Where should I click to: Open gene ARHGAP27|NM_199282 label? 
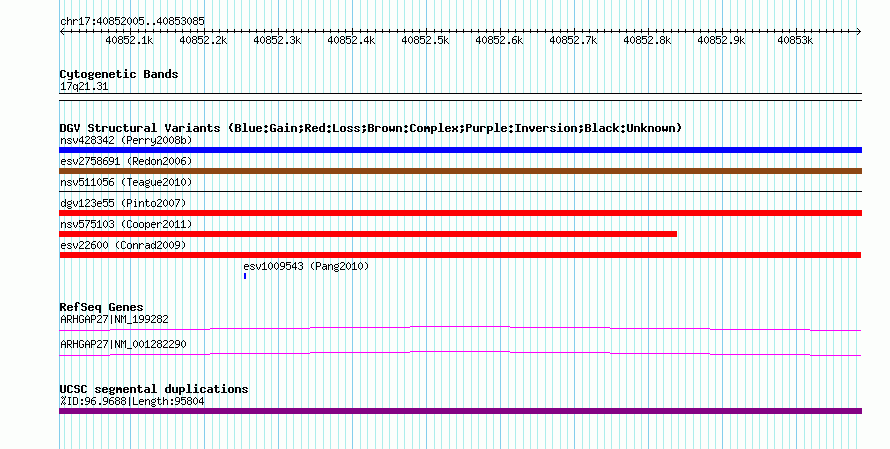114,320
